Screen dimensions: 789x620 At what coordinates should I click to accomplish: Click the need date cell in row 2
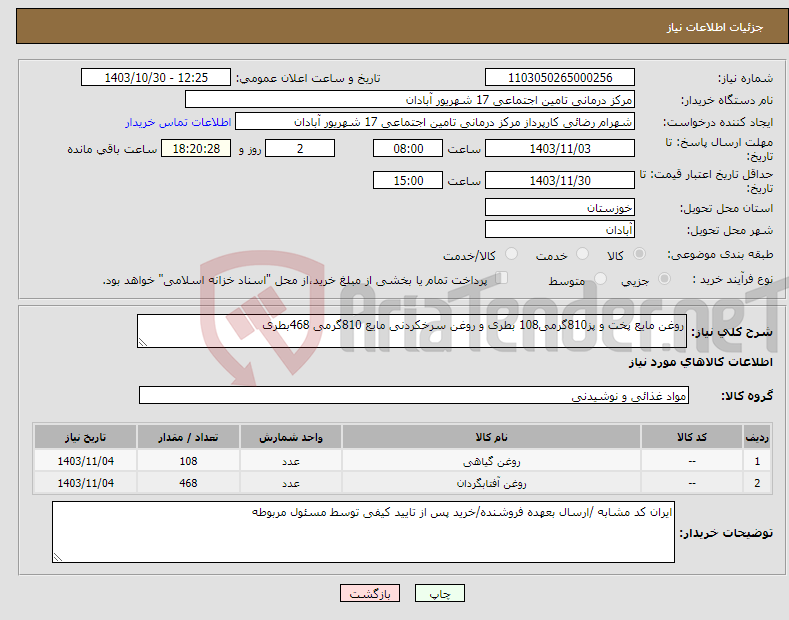pyautogui.click(x=86, y=483)
